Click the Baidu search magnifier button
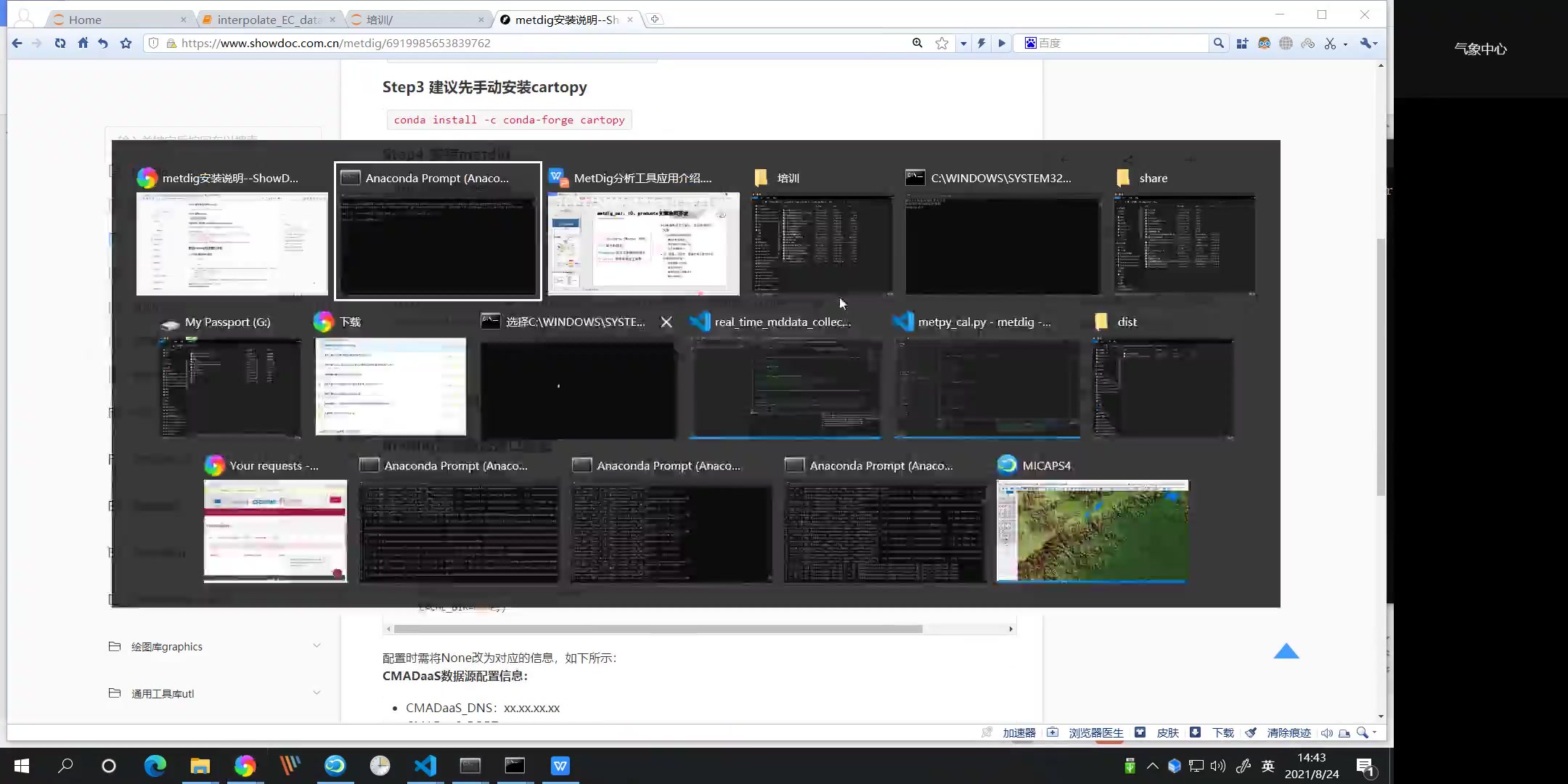The width and height of the screenshot is (1568, 784). tap(1219, 43)
